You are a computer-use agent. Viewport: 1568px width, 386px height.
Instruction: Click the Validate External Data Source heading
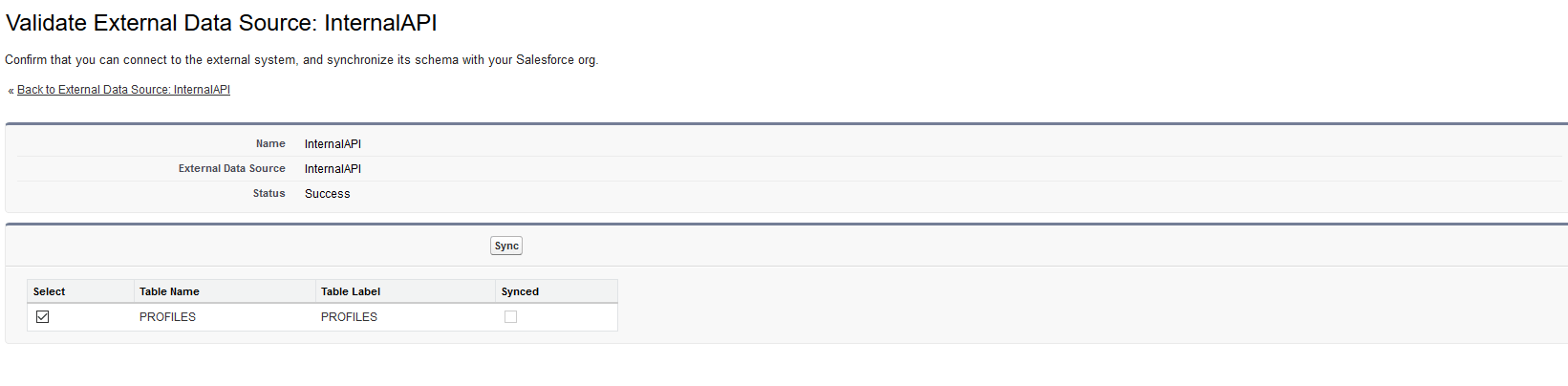[x=222, y=23]
